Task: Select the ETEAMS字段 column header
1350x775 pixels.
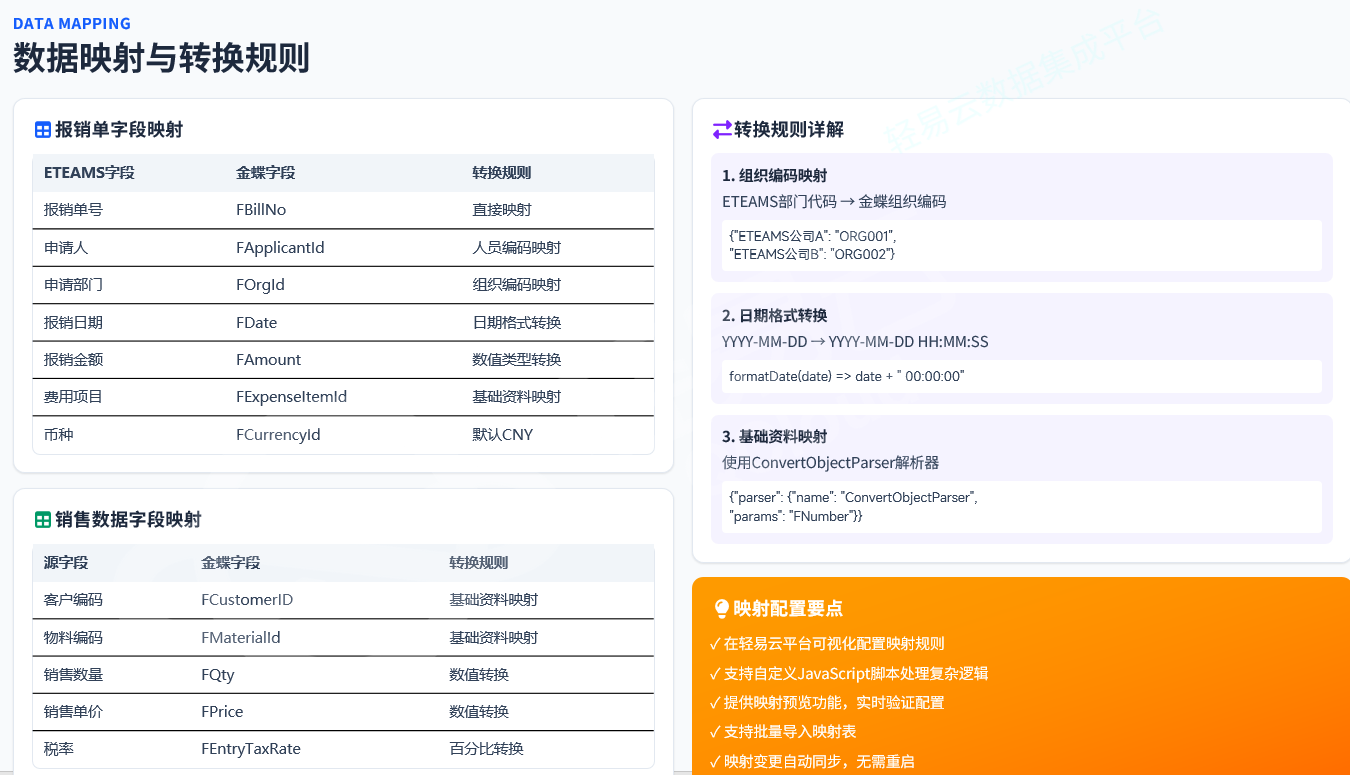Action: coord(89,173)
